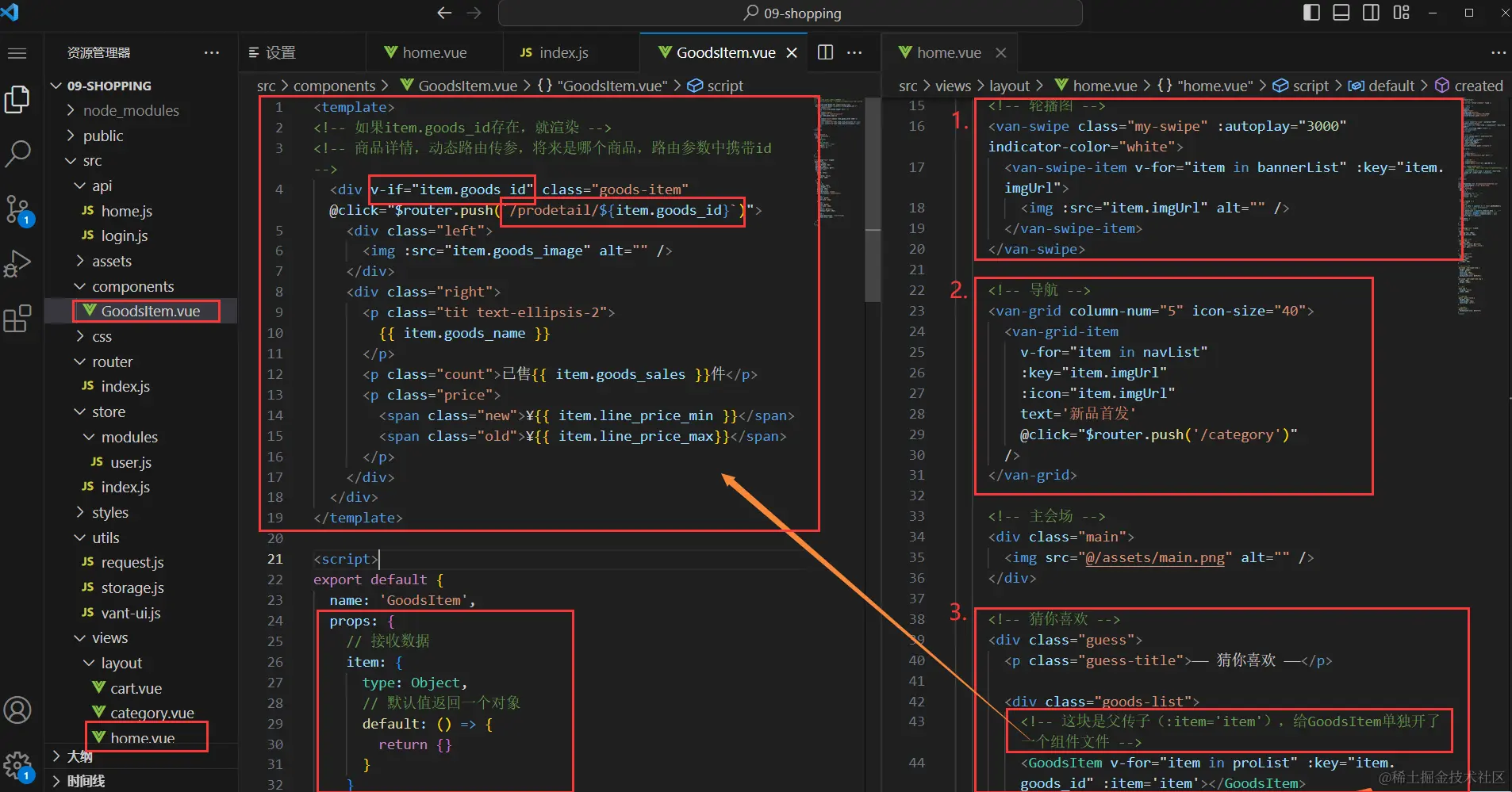1512x792 pixels.
Task: Click components in the left breadcrumb
Action: 334,86
